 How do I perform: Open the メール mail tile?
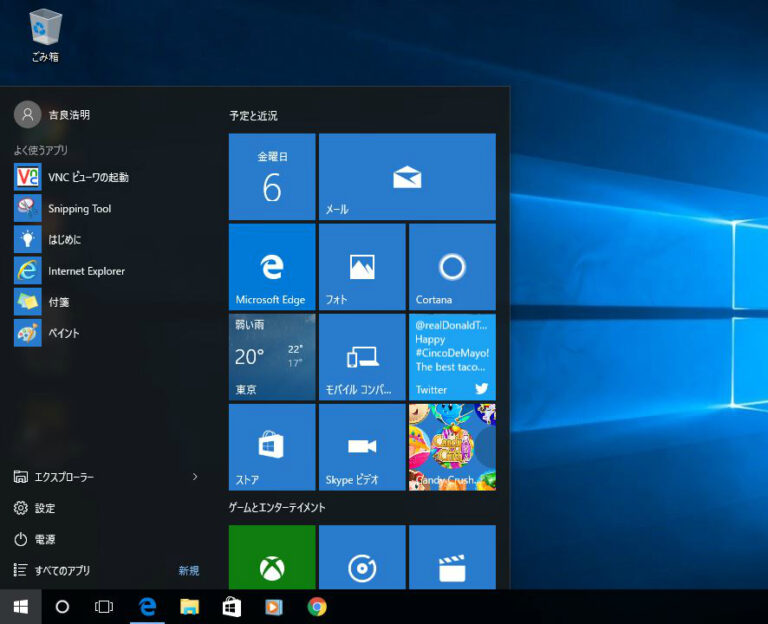(407, 177)
